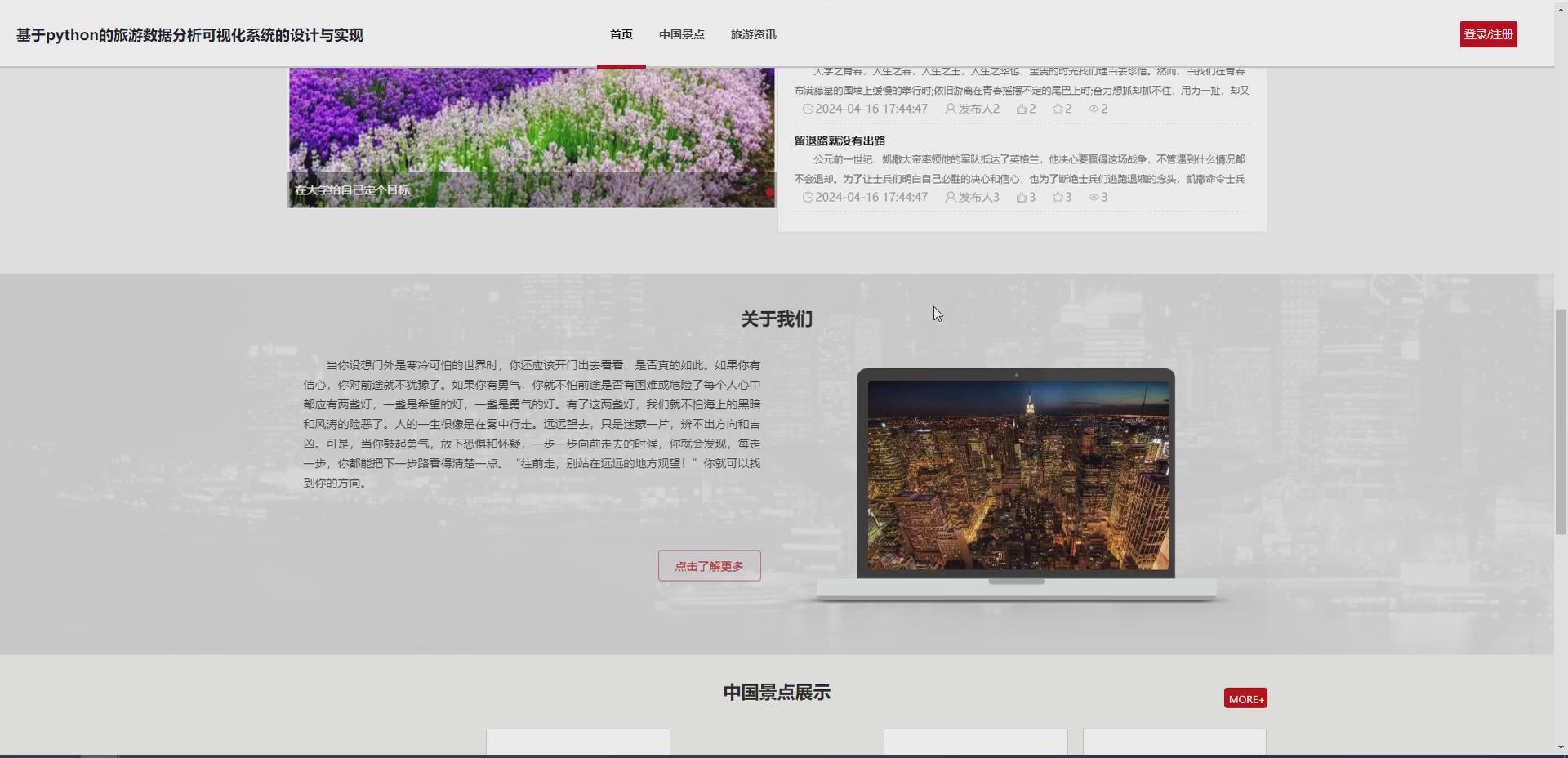Open the 留退路就没有出路 news article

click(x=840, y=140)
